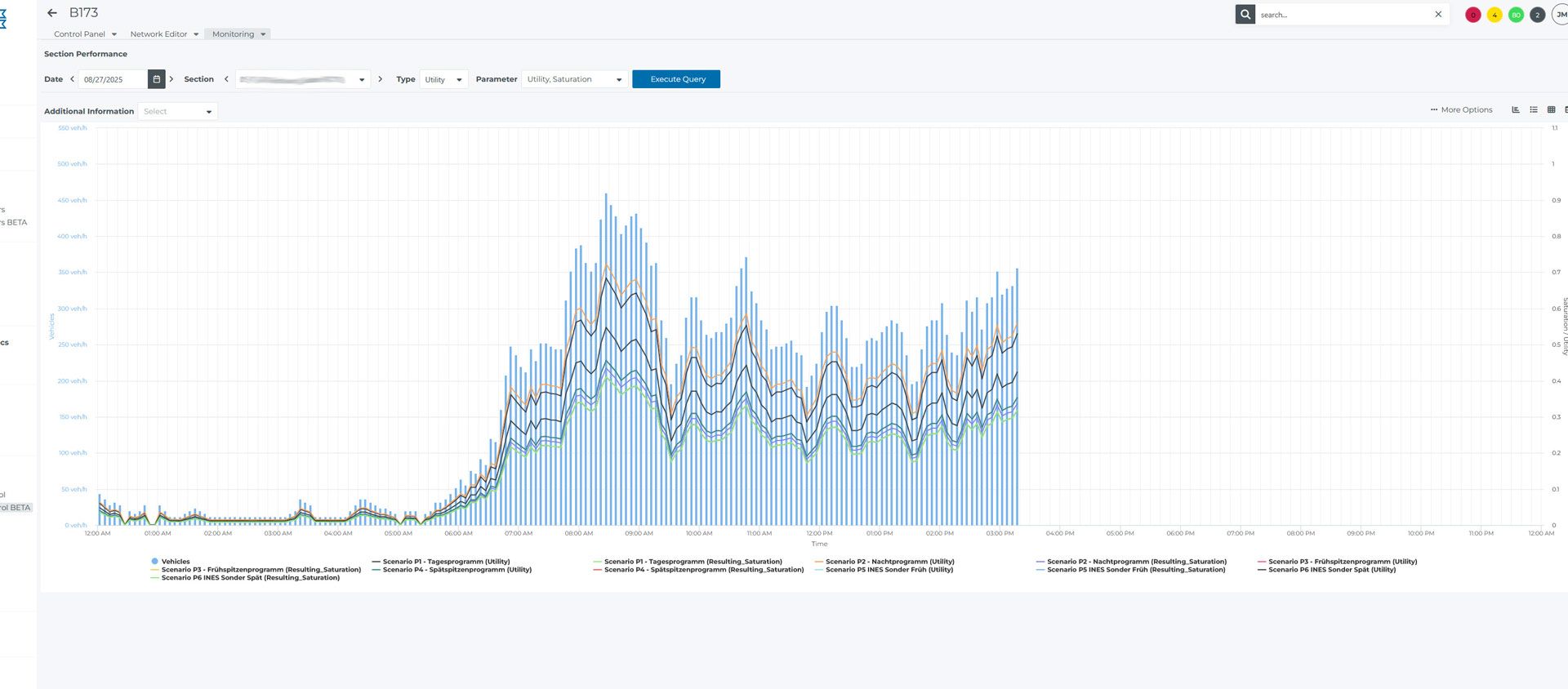This screenshot has height=689, width=1568.
Task: Go to the previous date
Action: (x=72, y=79)
